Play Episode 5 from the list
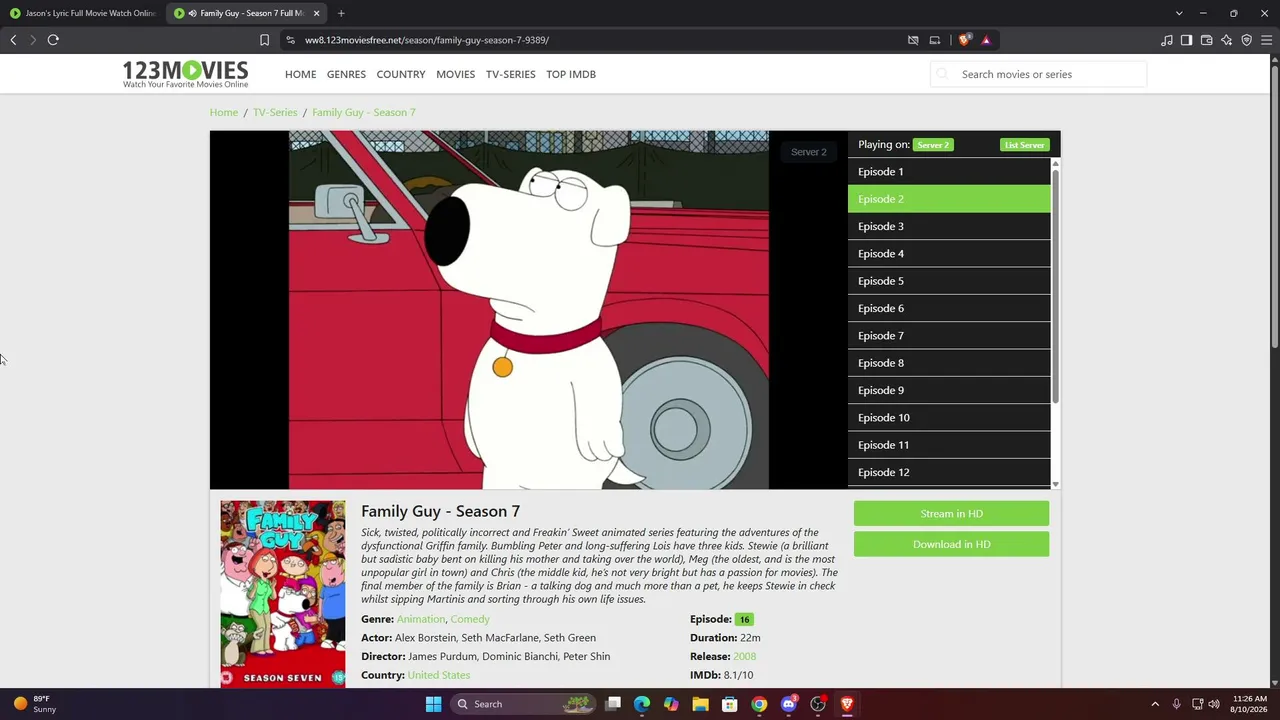Viewport: 1280px width, 720px height. click(x=949, y=281)
